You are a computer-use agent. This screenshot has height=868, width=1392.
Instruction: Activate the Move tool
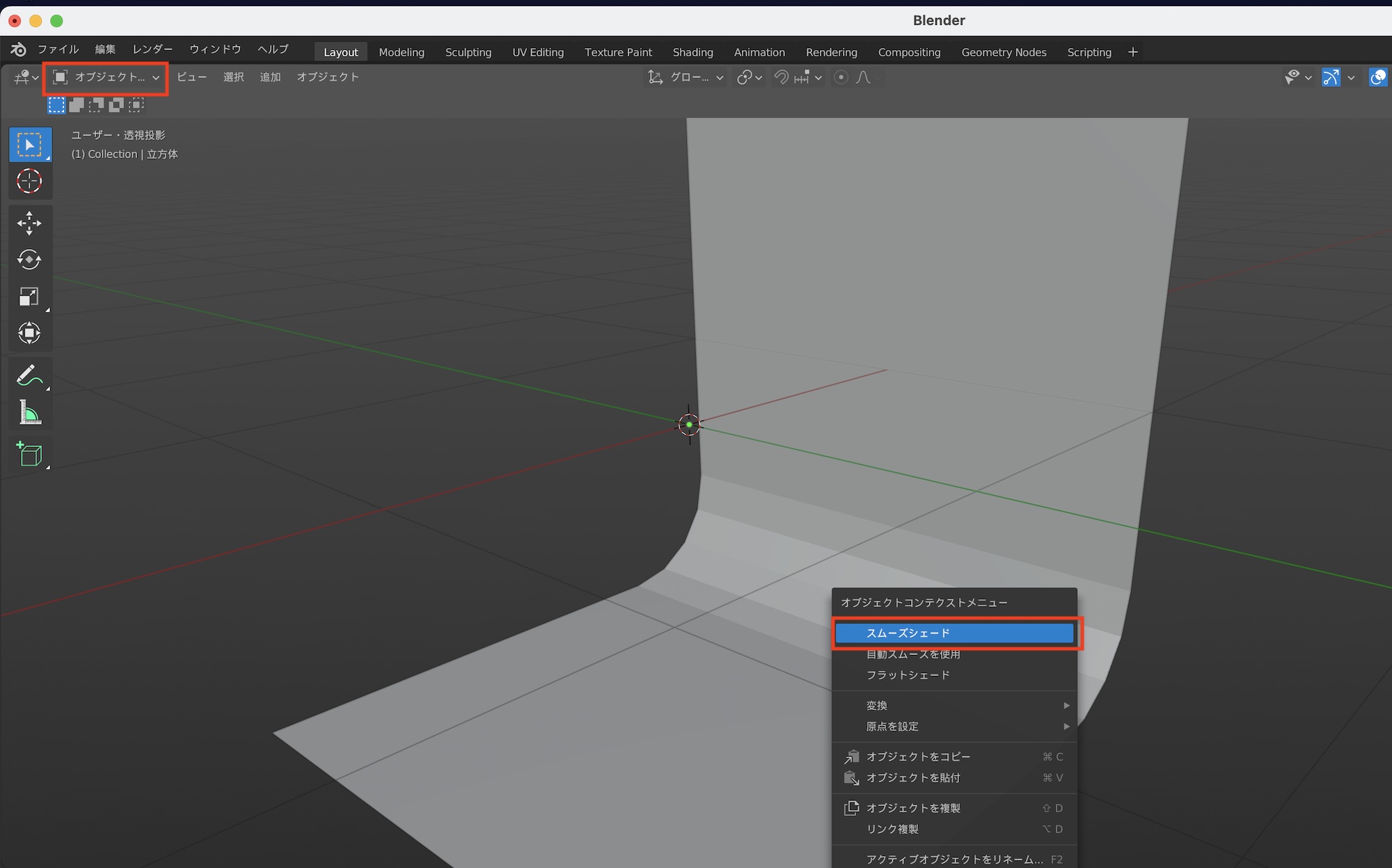pos(29,223)
